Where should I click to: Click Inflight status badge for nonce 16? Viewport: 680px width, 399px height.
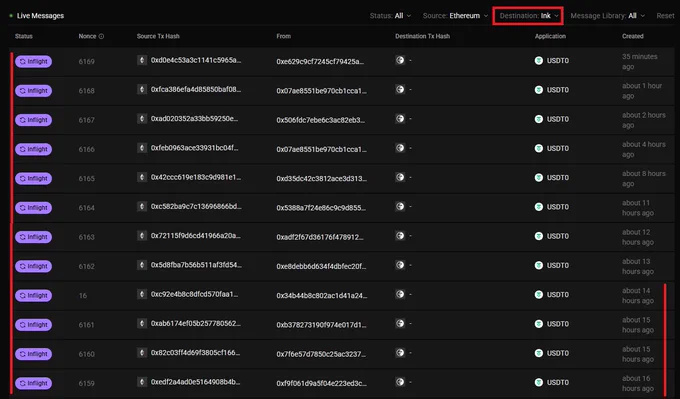tap(33, 295)
